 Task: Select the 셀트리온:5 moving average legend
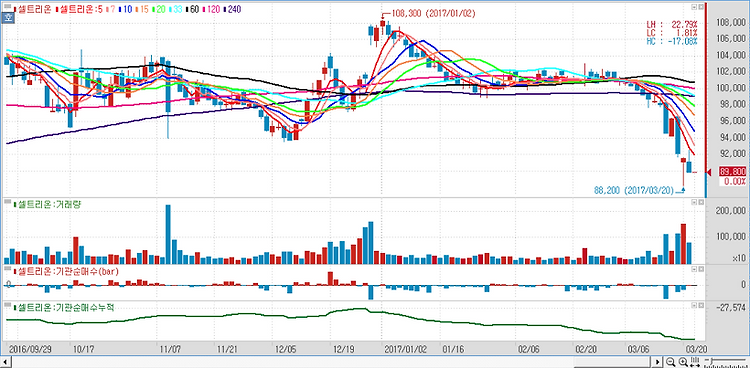(x=79, y=9)
